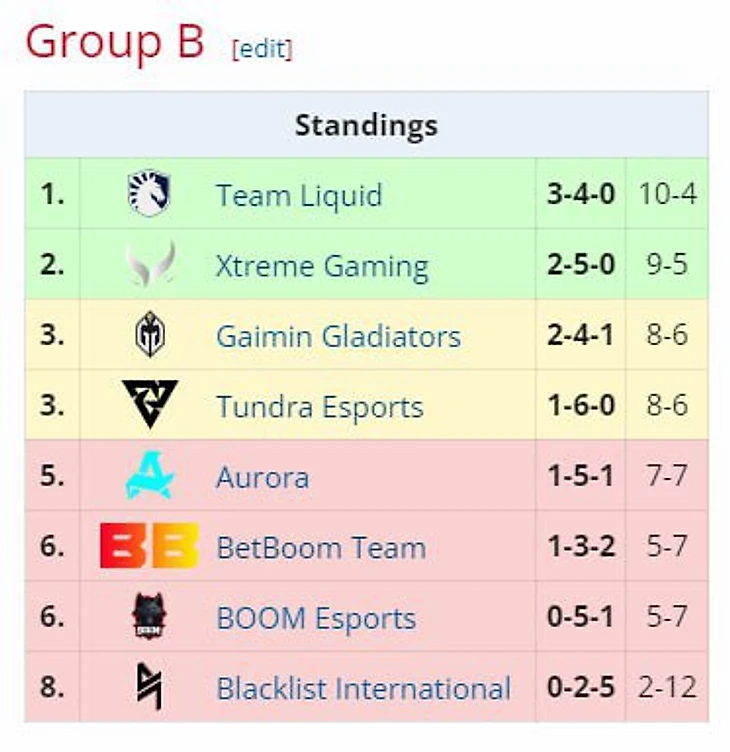This screenshot has width=730, height=752.
Task: Click the BOOM Esports wolf logo
Action: 149,616
